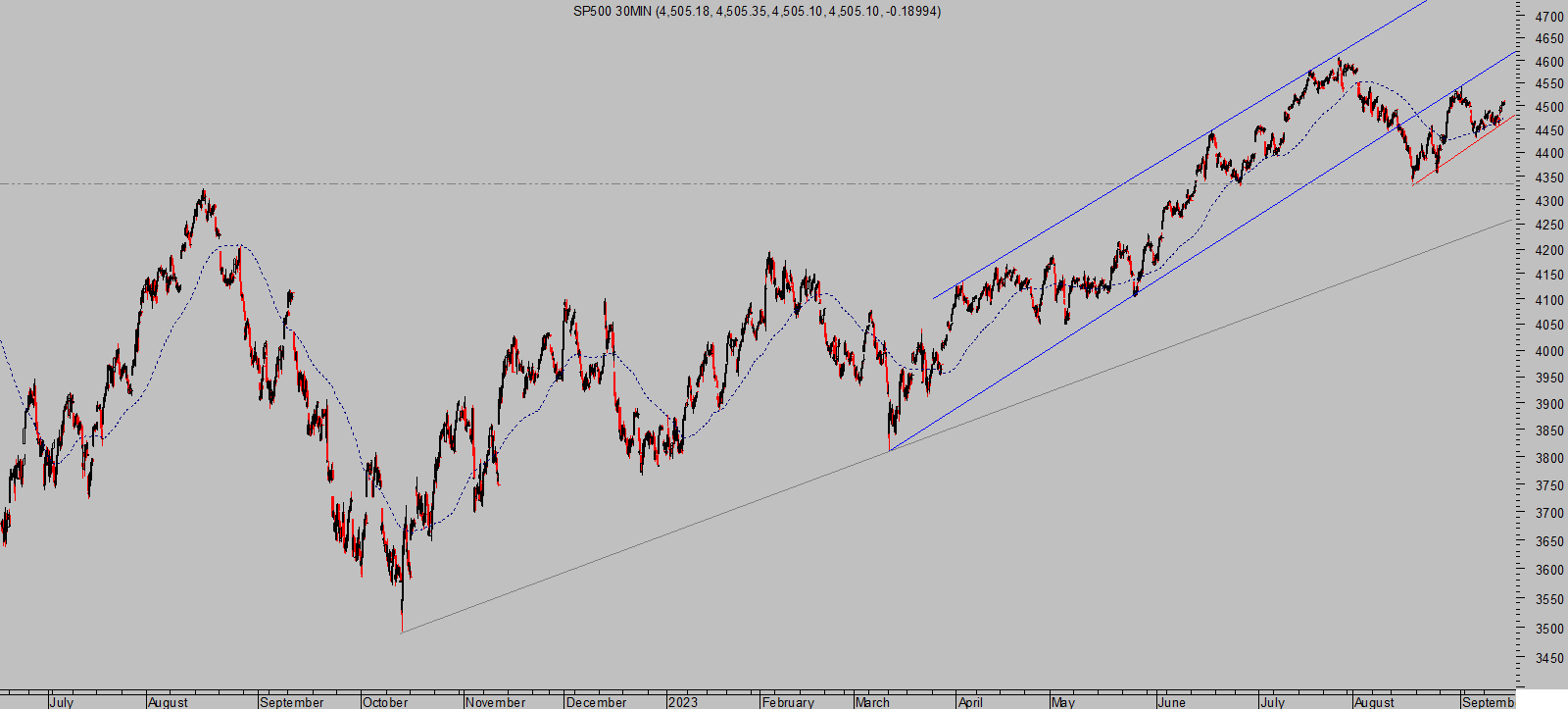Choose the 4000 price axis label
This screenshot has height=709, width=1568.
click(x=1549, y=351)
